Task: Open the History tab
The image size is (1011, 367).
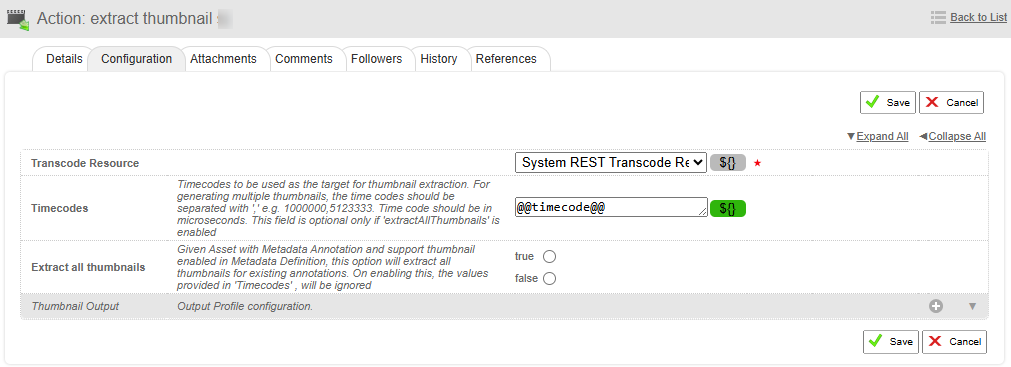Action: pos(438,59)
